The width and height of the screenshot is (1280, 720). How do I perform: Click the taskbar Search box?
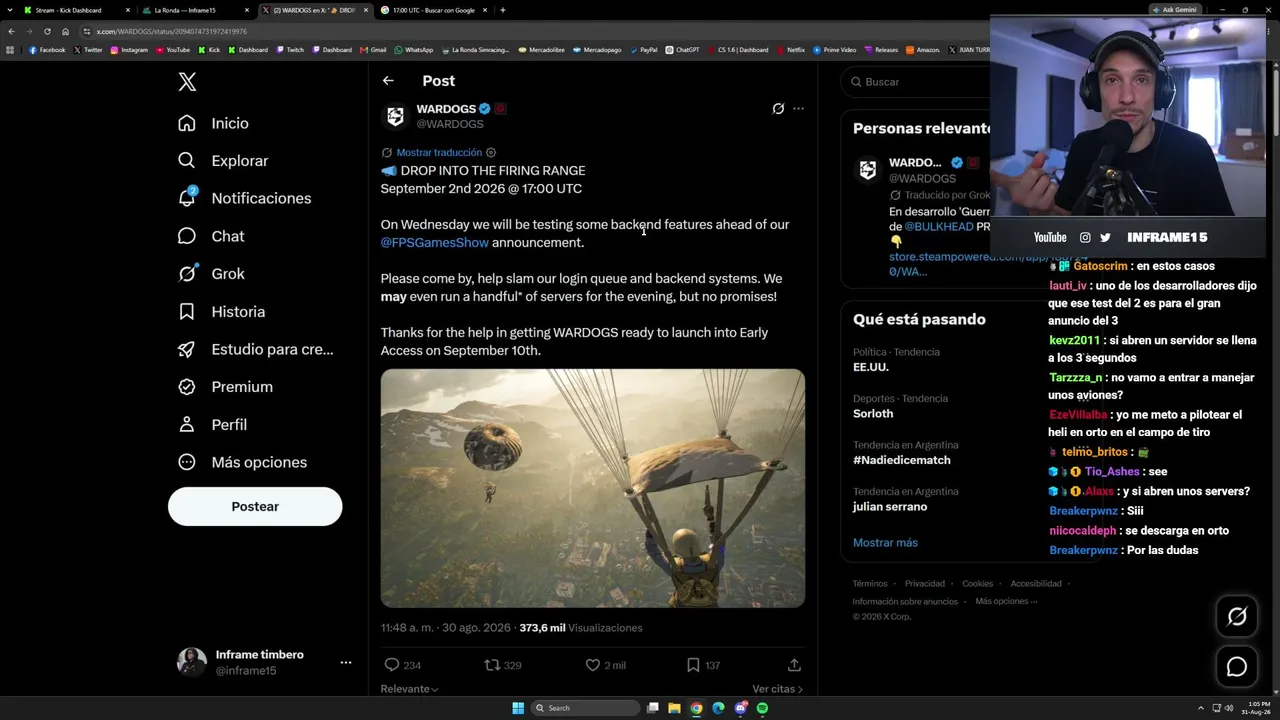(x=585, y=708)
